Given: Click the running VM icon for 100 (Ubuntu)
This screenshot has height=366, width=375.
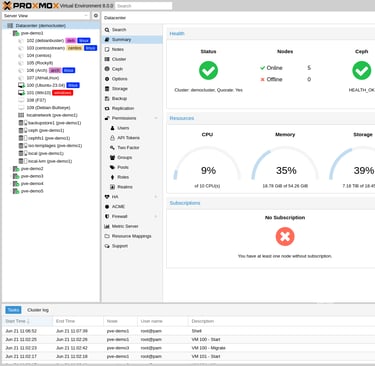Looking at the screenshot, I should pyautogui.click(x=21, y=85).
